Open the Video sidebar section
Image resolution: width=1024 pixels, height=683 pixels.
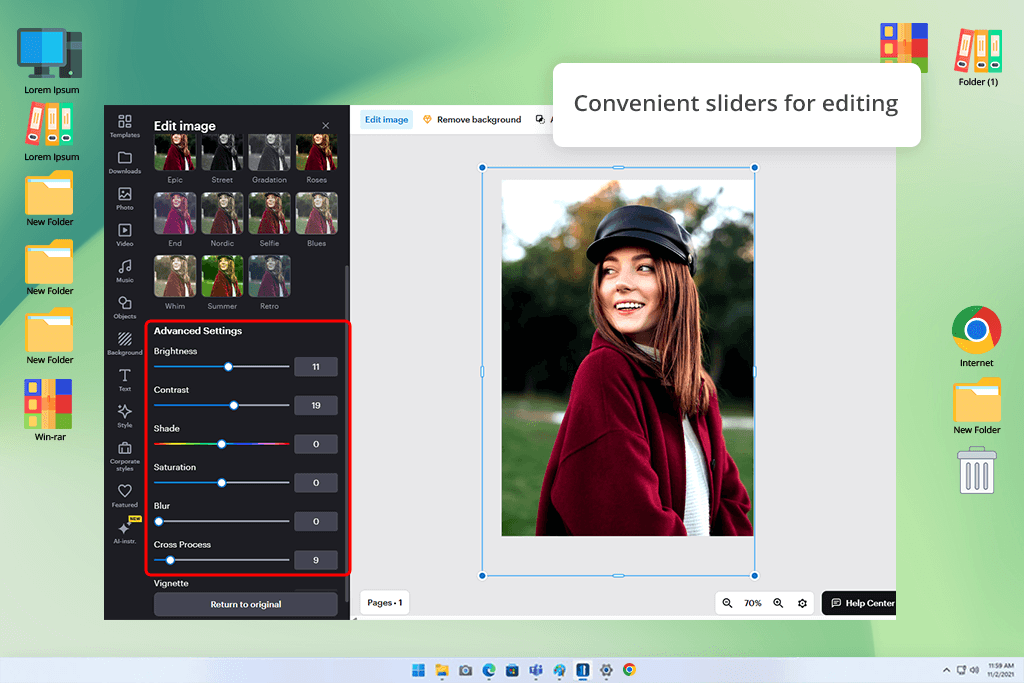(125, 234)
